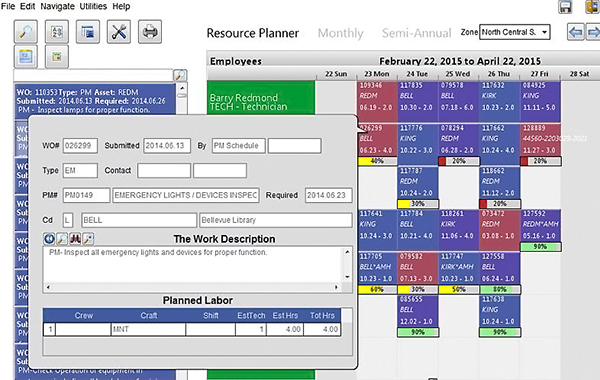Click the save floppy disk icon
The image size is (600, 380).
point(565,7)
